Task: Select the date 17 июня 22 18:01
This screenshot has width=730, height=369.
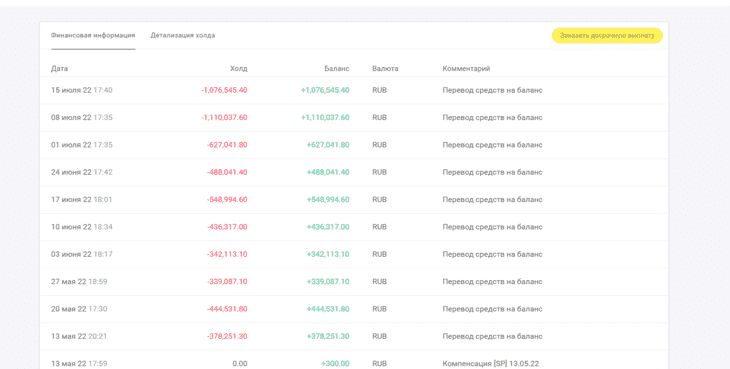Action: [x=81, y=200]
